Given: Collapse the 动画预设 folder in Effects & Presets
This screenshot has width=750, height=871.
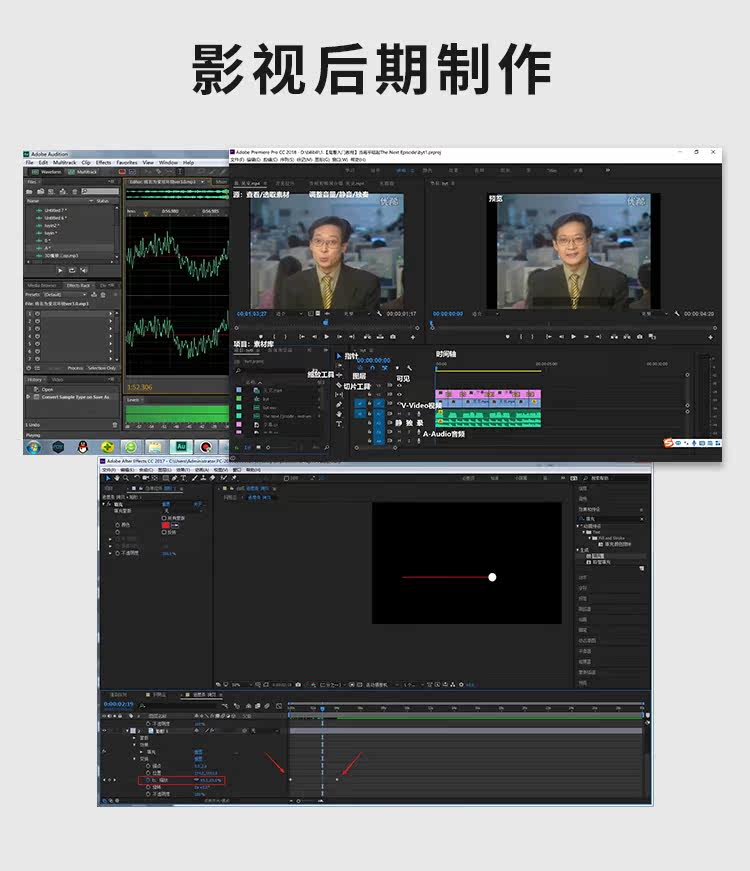Looking at the screenshot, I should coord(578,526).
